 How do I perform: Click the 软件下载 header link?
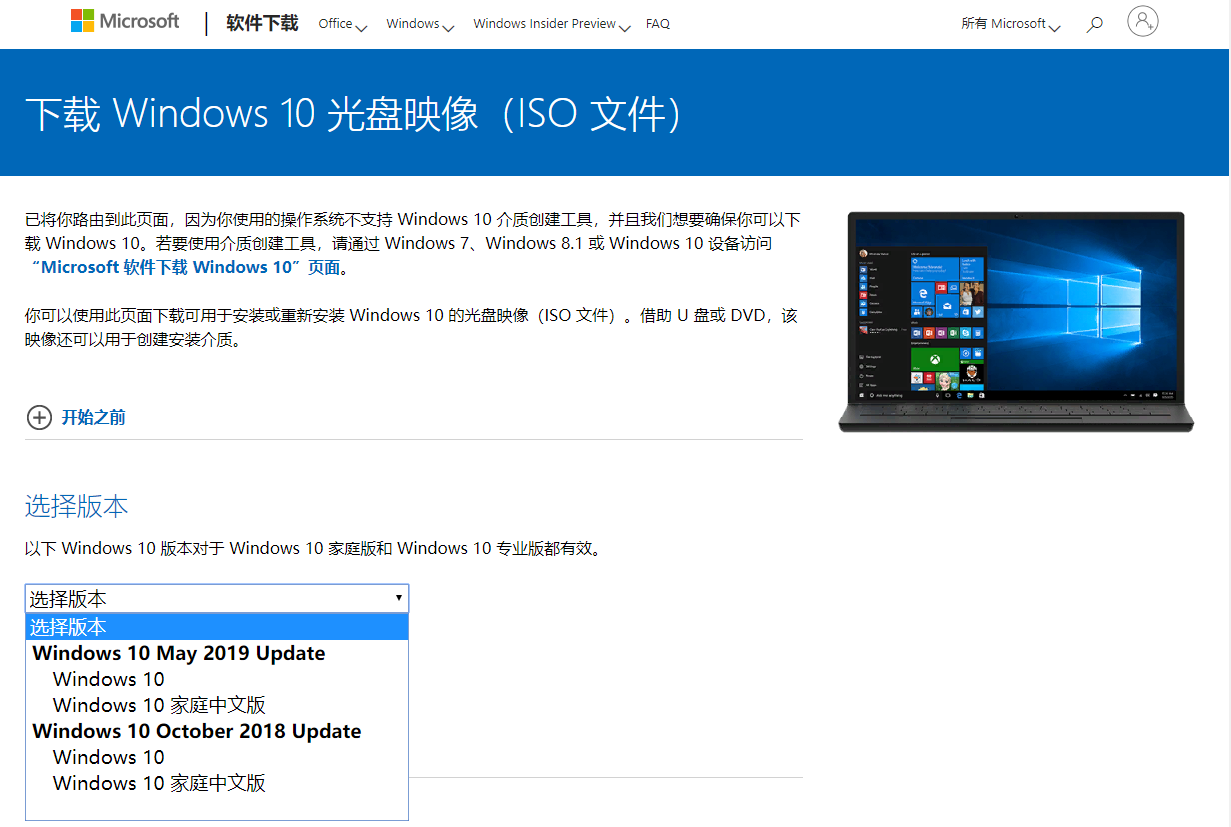tap(262, 23)
